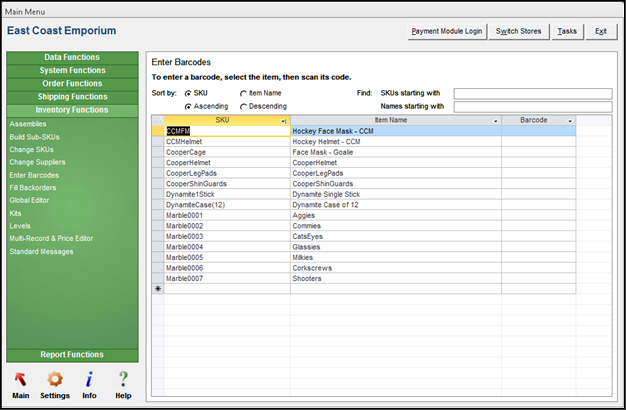The width and height of the screenshot is (626, 410).
Task: Expand System Functions section
Action: (72, 71)
